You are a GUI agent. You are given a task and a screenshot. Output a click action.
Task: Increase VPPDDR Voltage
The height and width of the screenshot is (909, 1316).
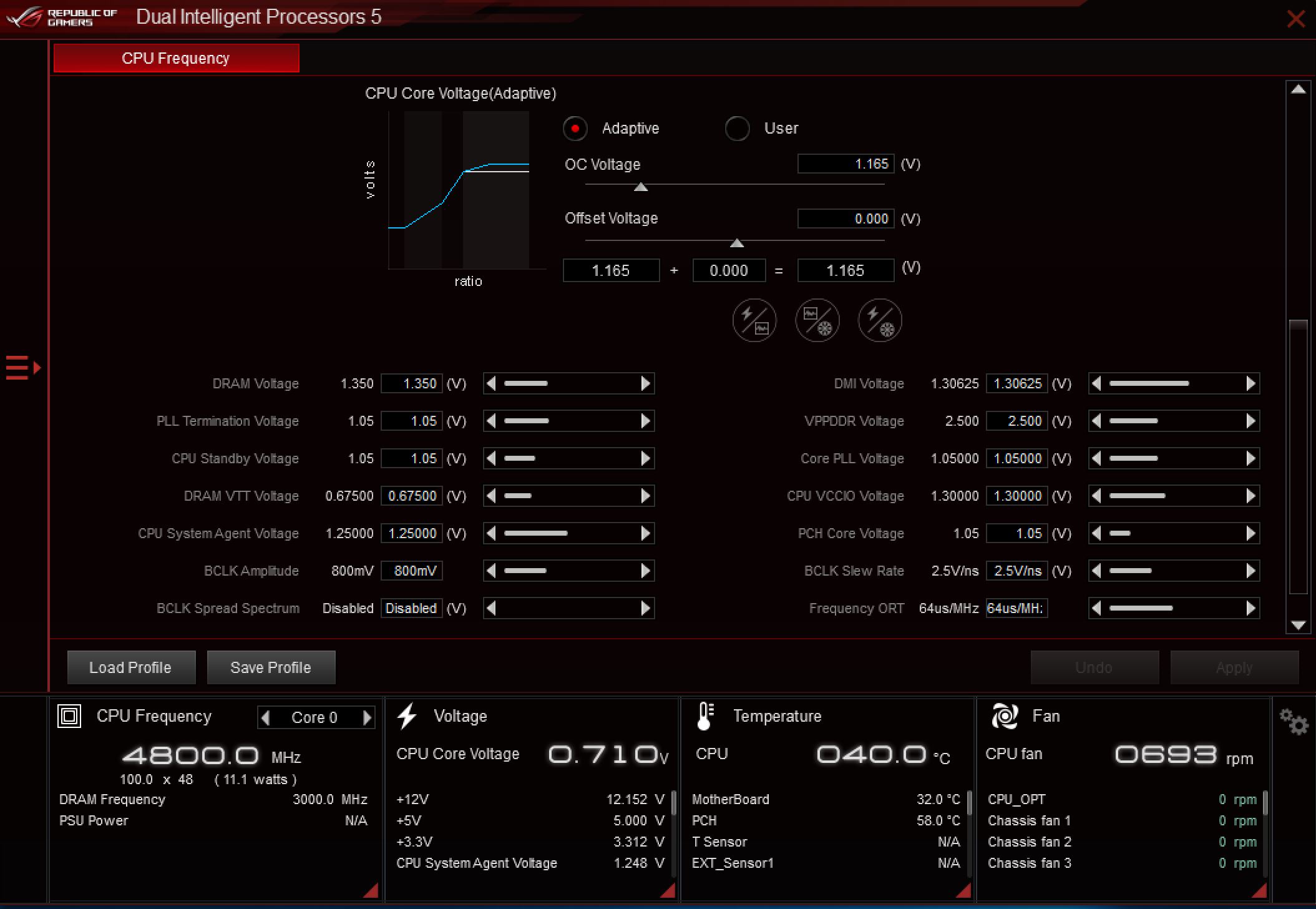[1251, 421]
